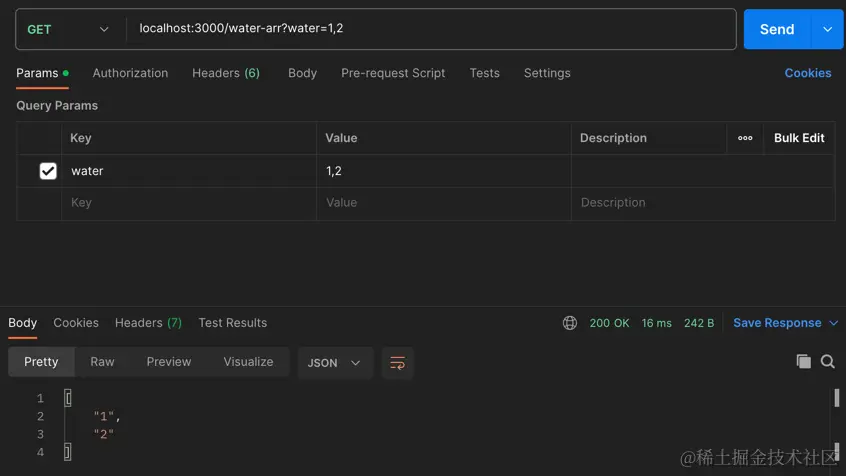Open search in the response body
The width and height of the screenshot is (846, 476).
828,362
